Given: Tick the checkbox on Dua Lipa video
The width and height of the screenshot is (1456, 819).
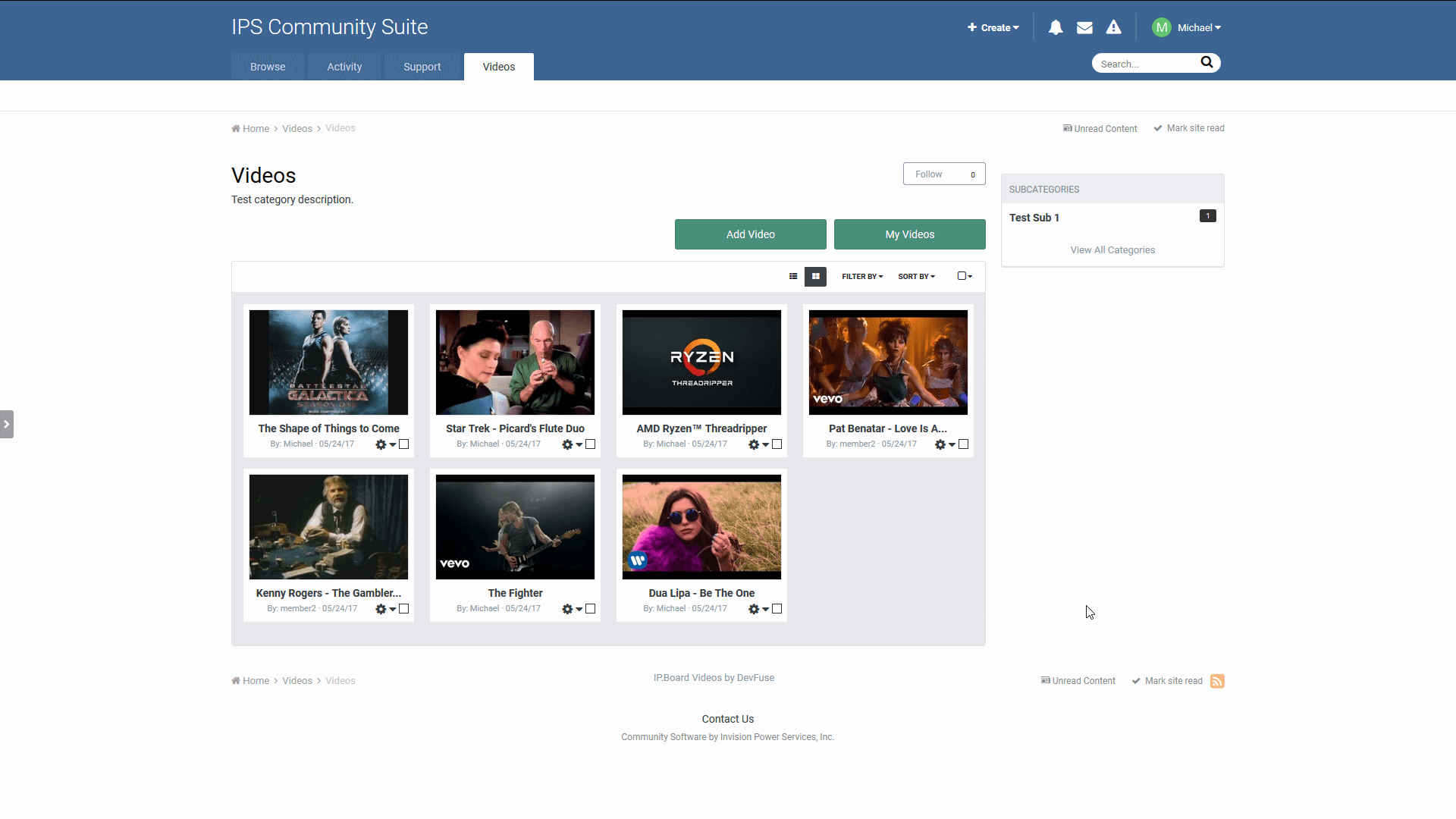Looking at the screenshot, I should (777, 608).
